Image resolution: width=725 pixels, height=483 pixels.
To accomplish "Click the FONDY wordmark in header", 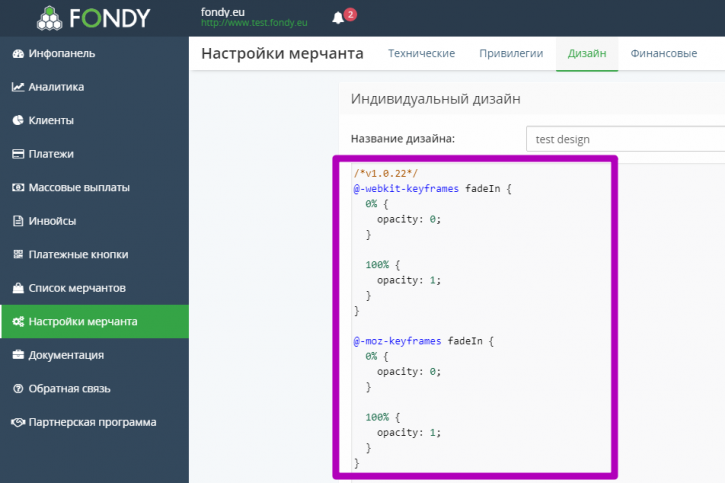I will click(110, 18).
